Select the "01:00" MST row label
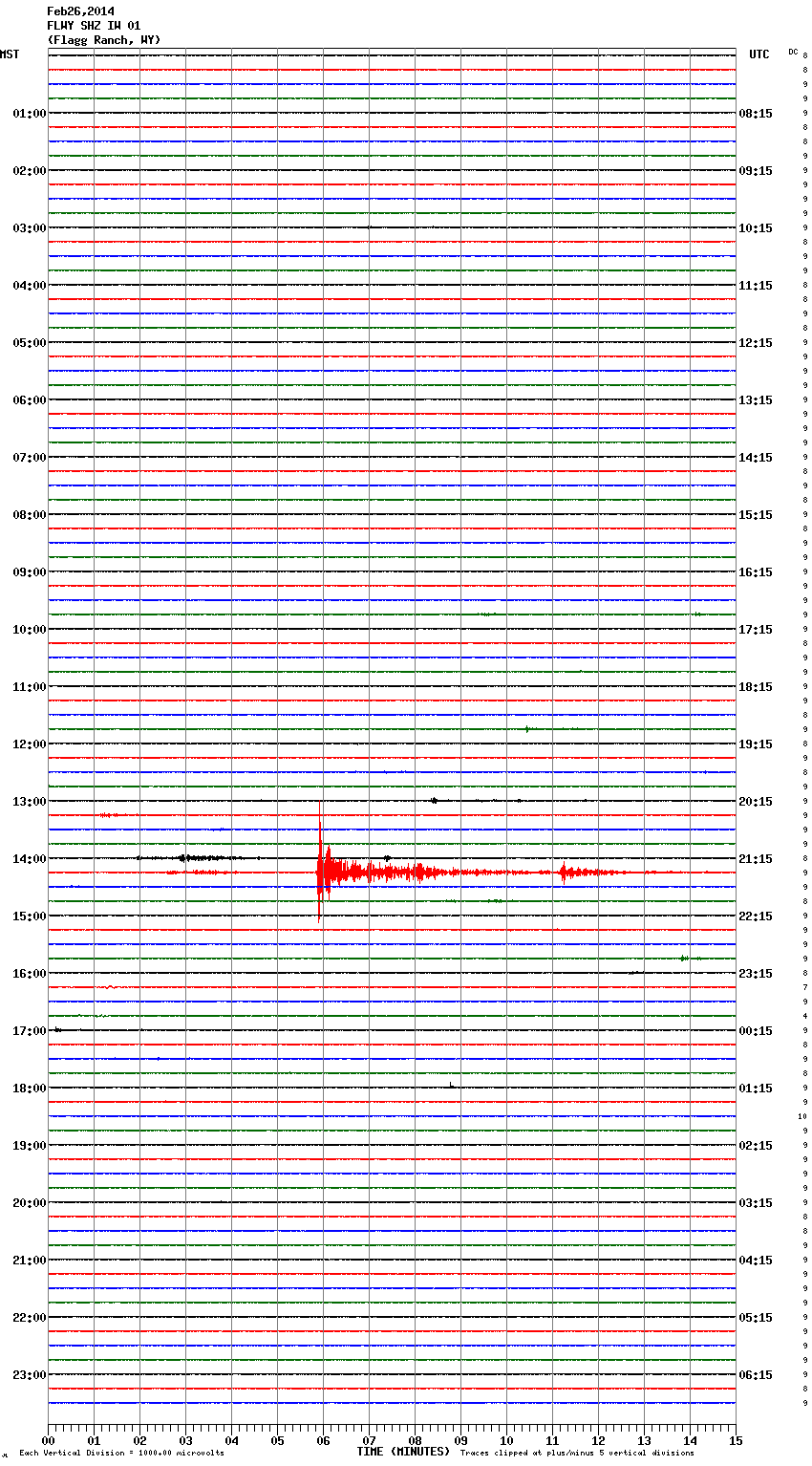Screen dimensions: 812x1466 [x=29, y=114]
